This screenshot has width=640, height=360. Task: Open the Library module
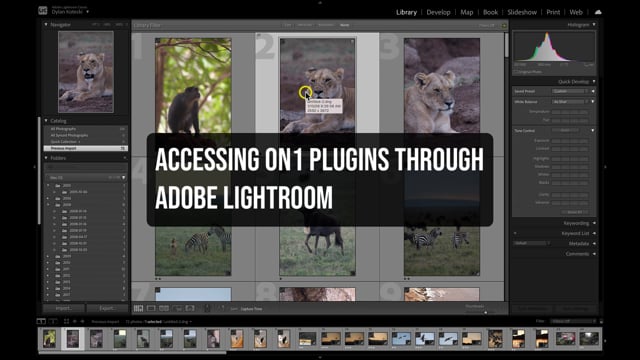coord(407,12)
